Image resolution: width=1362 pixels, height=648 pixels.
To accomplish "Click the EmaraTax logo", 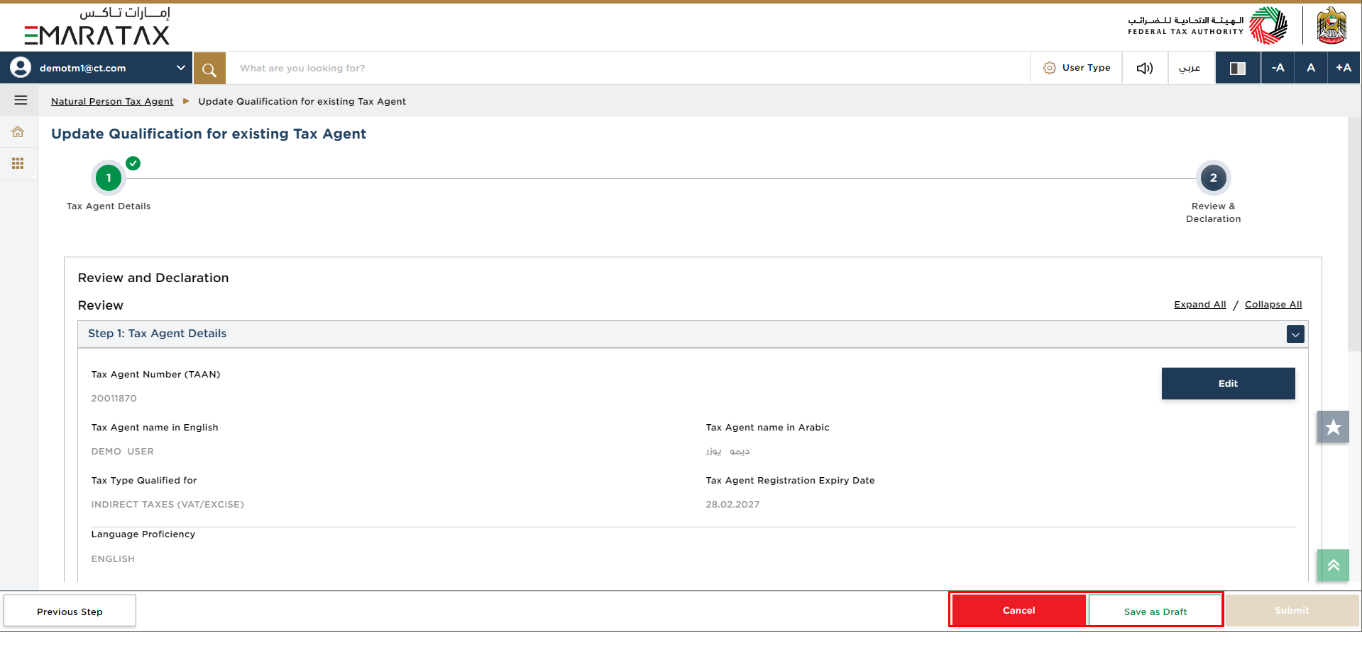I will point(97,27).
